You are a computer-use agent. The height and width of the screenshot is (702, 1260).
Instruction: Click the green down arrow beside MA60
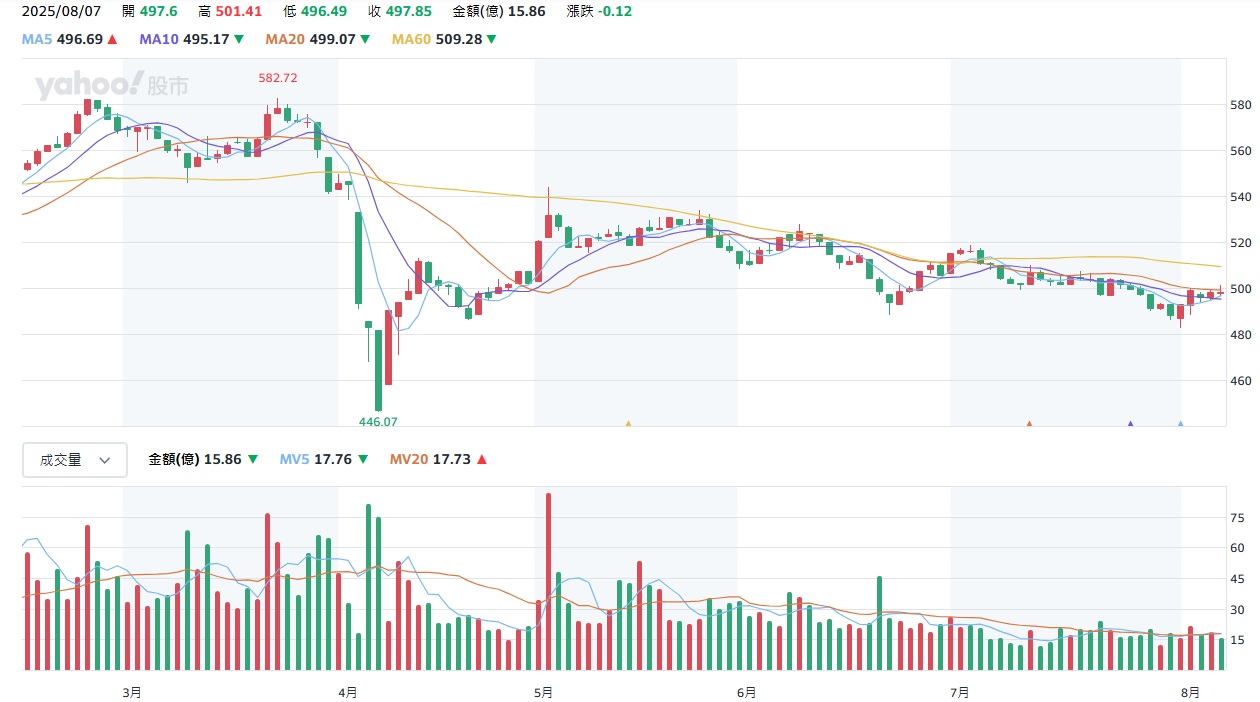click(491, 40)
